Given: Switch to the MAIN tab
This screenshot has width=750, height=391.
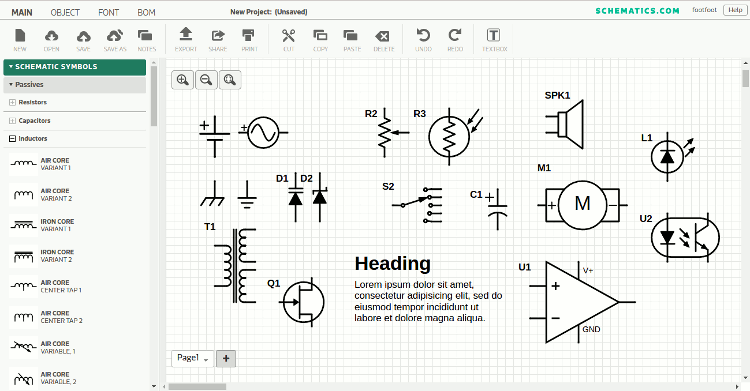Looking at the screenshot, I should [22, 12].
